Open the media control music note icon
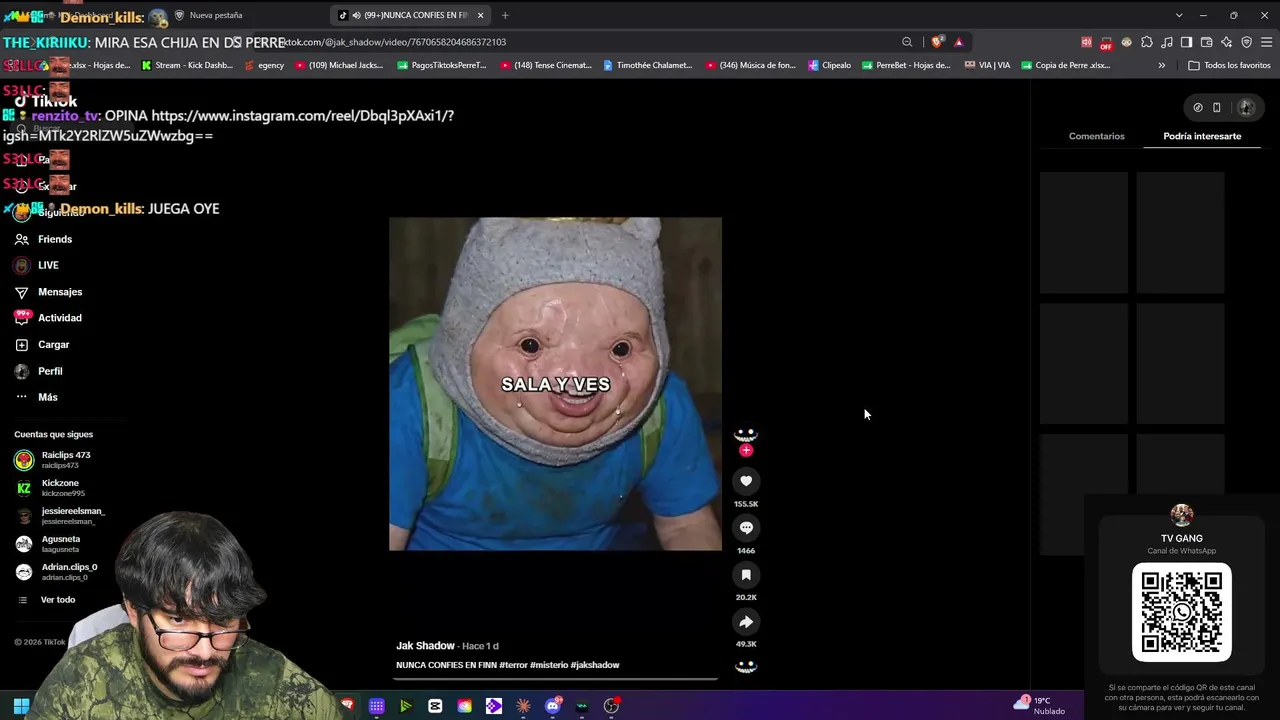 (x=1167, y=42)
